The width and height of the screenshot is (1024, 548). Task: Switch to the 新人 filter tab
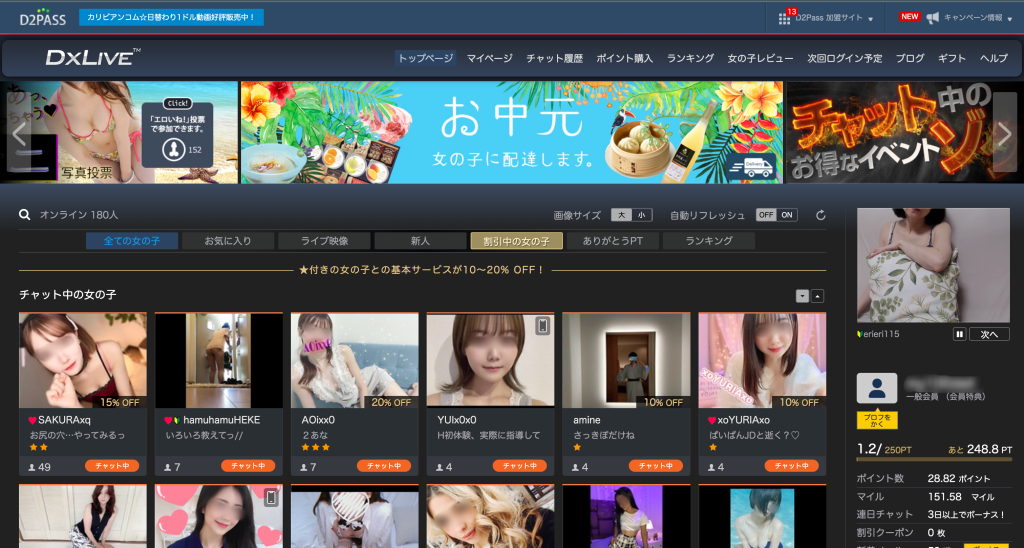(x=419, y=241)
